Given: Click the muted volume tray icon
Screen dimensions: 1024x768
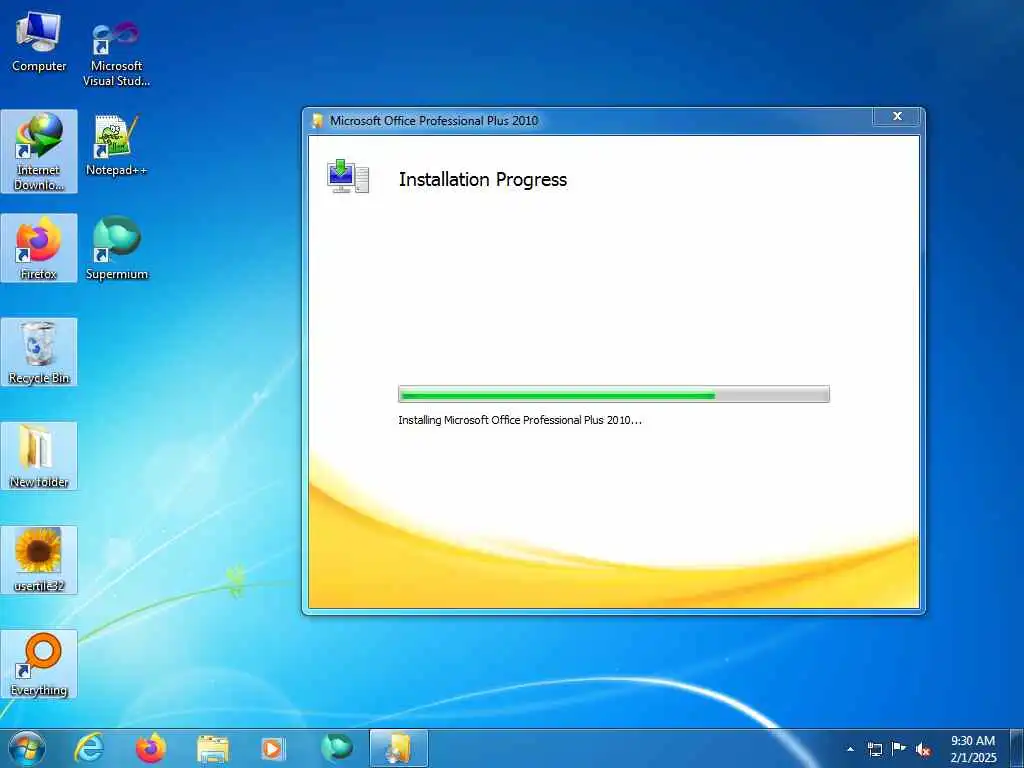Looking at the screenshot, I should pyautogui.click(x=923, y=749).
